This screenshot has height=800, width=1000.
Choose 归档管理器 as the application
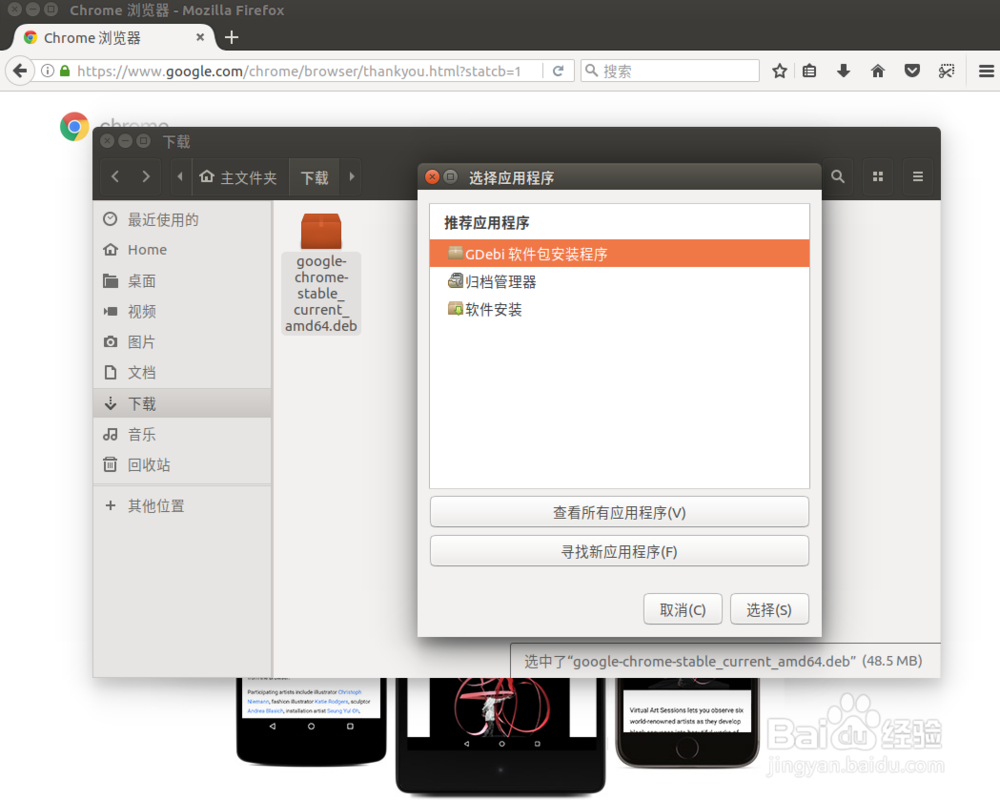(620, 281)
